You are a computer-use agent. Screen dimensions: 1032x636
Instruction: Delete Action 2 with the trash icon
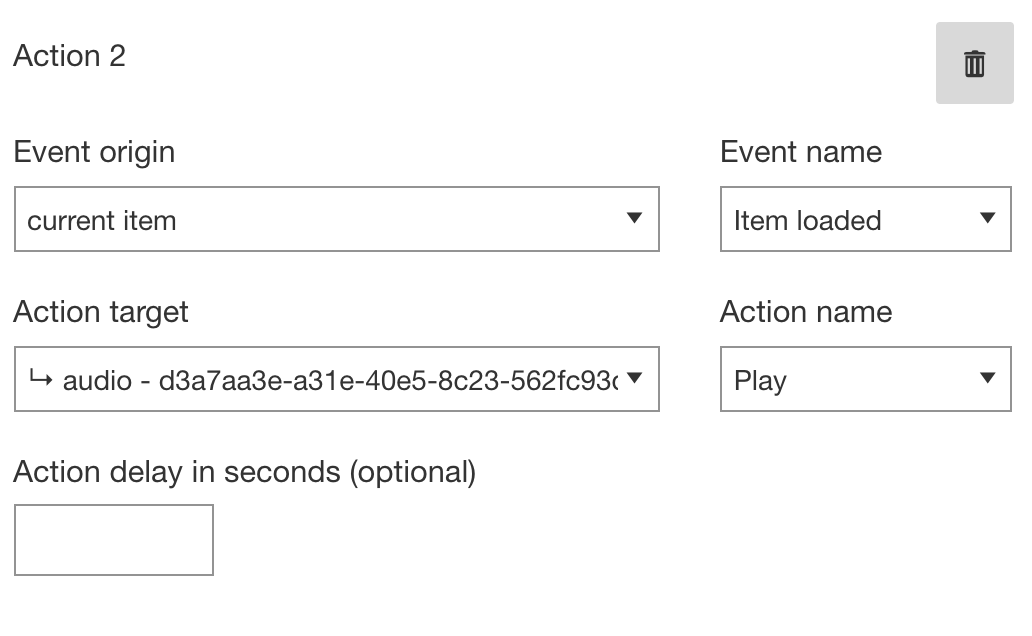pos(975,63)
